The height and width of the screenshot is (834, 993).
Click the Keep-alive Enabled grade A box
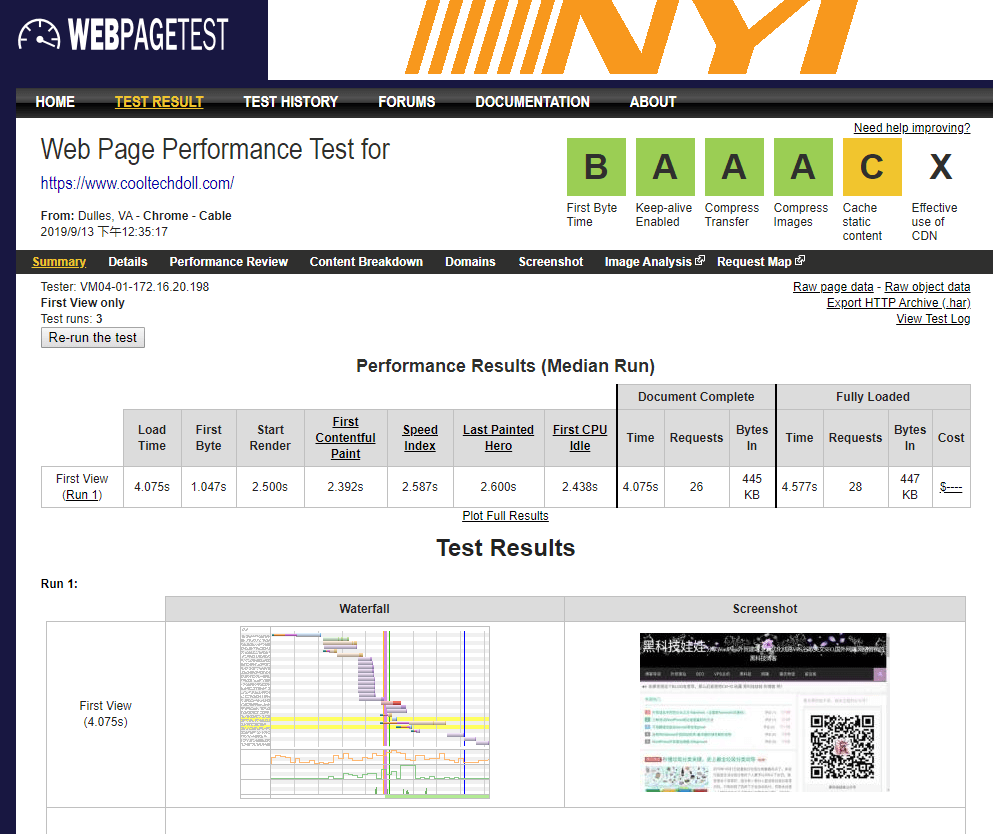(665, 167)
